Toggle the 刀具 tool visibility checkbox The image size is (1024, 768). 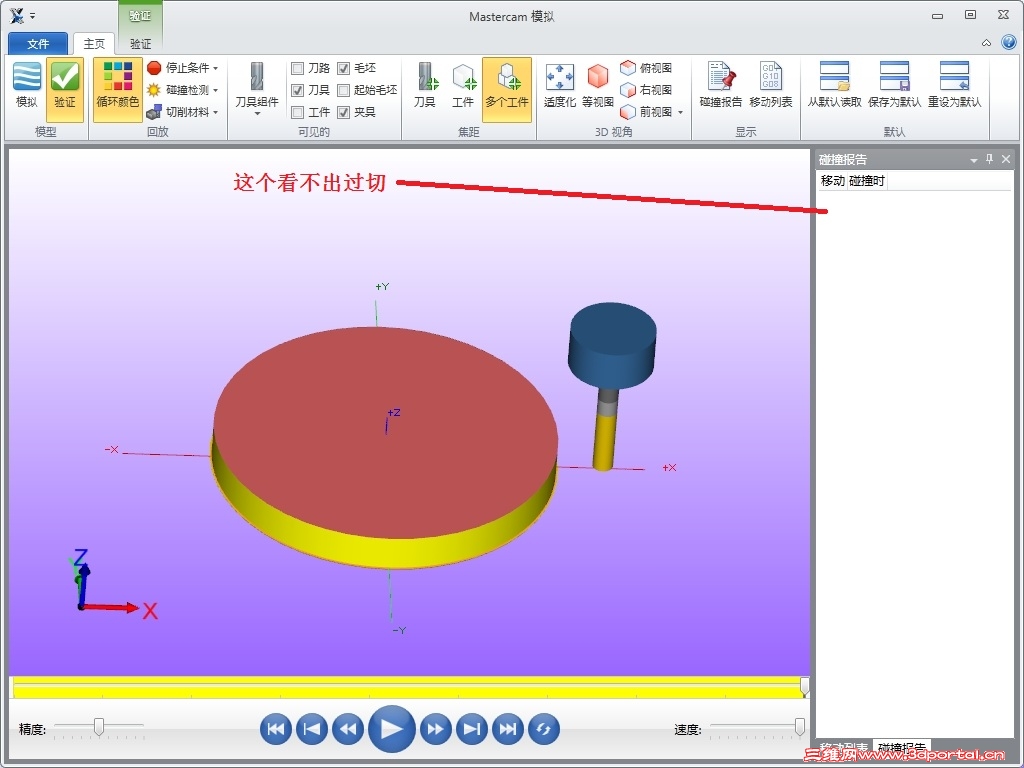(297, 90)
